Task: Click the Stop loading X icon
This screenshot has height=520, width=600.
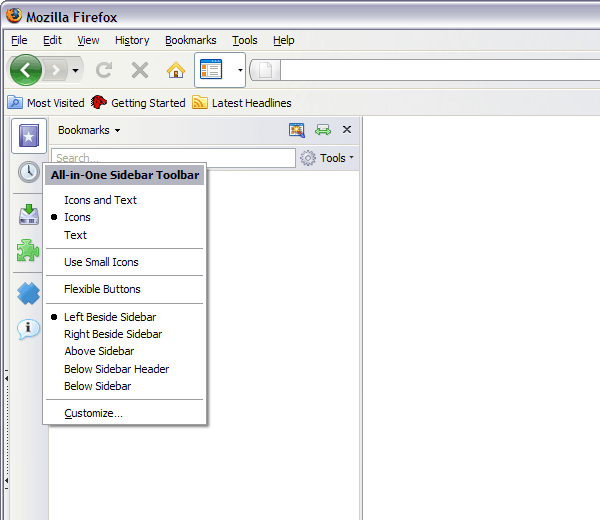Action: (x=140, y=70)
